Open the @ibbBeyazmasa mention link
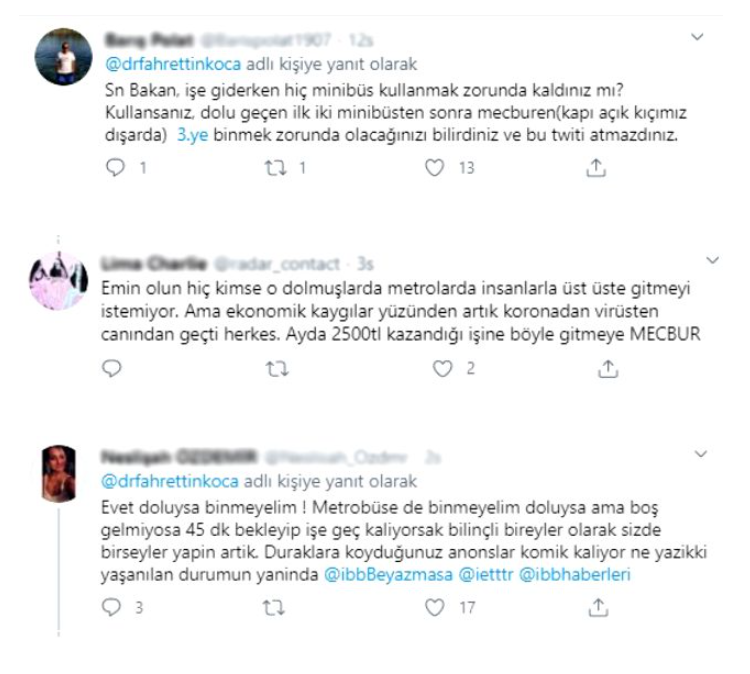 coord(388,574)
